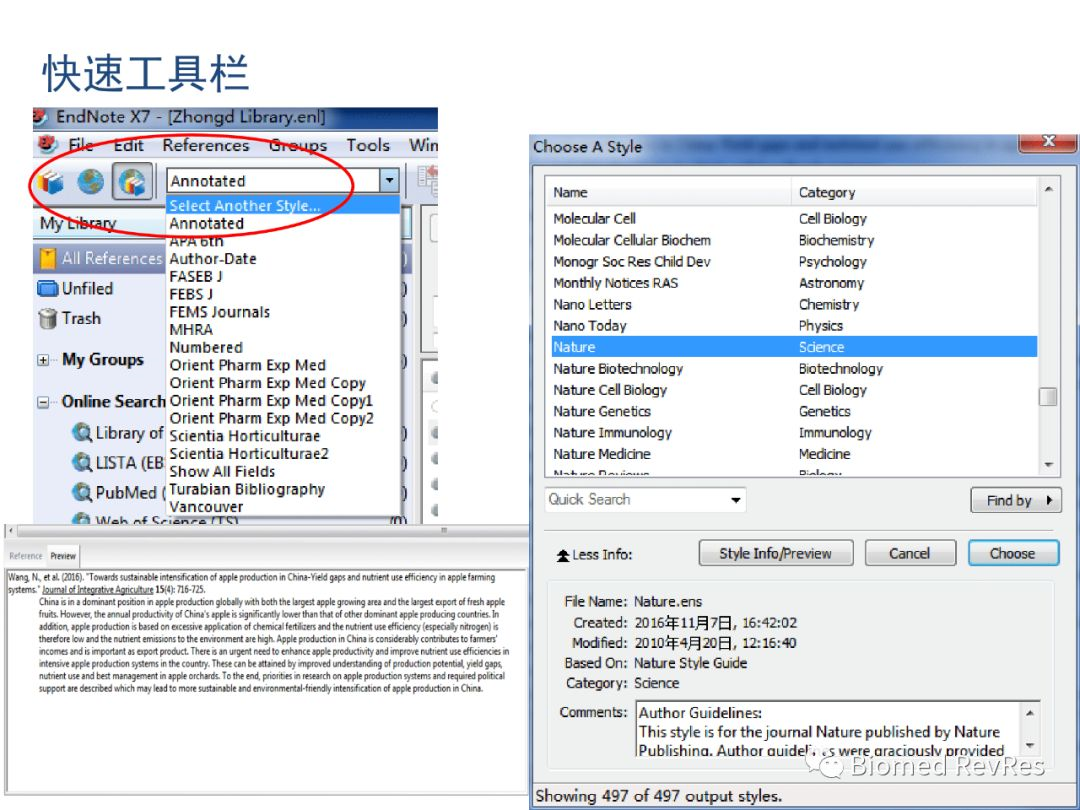
Task: Open the Quick Search dropdown arrow
Action: point(736,500)
